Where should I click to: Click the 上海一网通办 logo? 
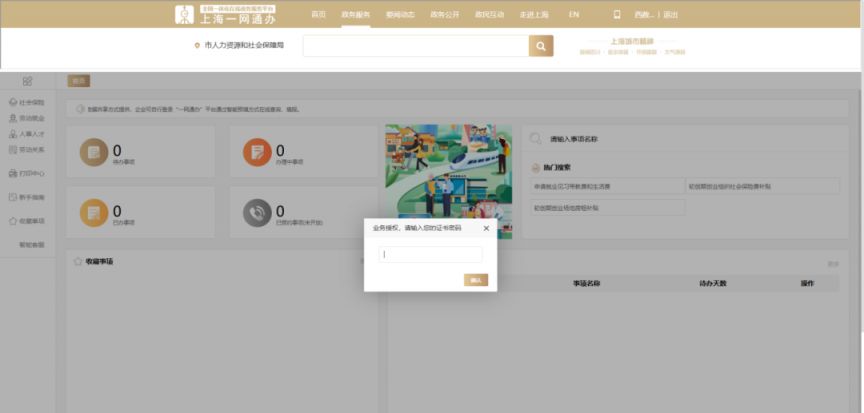coord(225,15)
